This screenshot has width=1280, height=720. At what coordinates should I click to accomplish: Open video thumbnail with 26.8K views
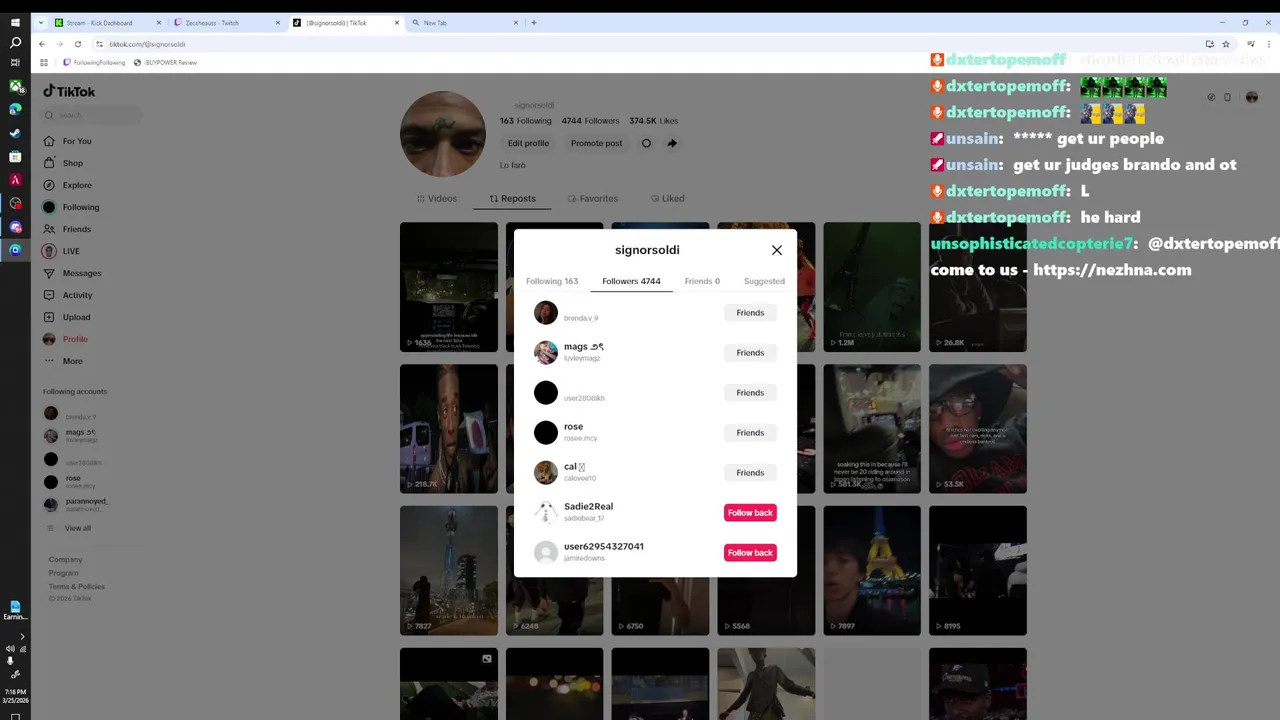coord(977,287)
